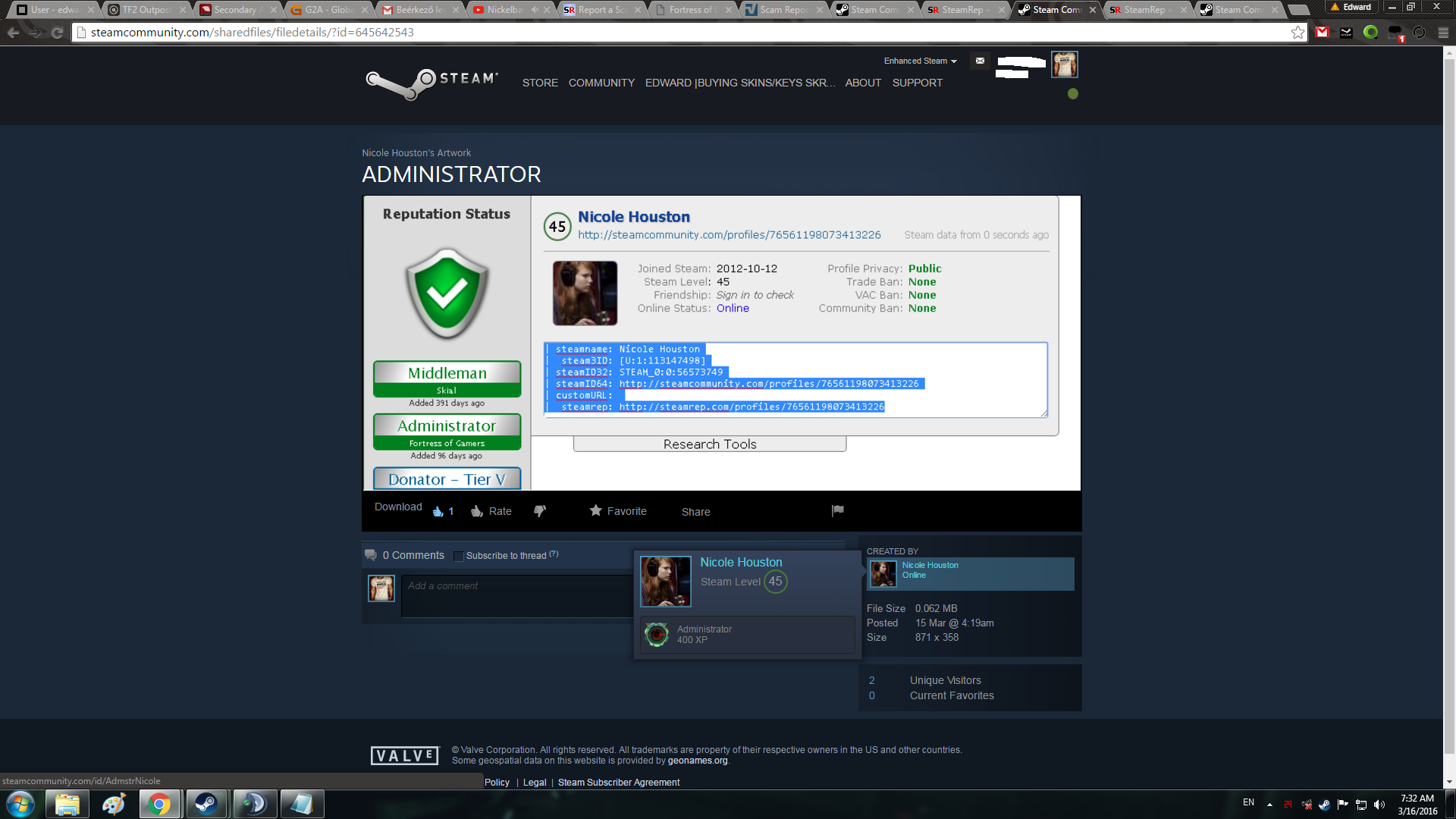Expand the Enhanced Steam dropdown
The height and width of the screenshot is (819, 1456).
920,61
